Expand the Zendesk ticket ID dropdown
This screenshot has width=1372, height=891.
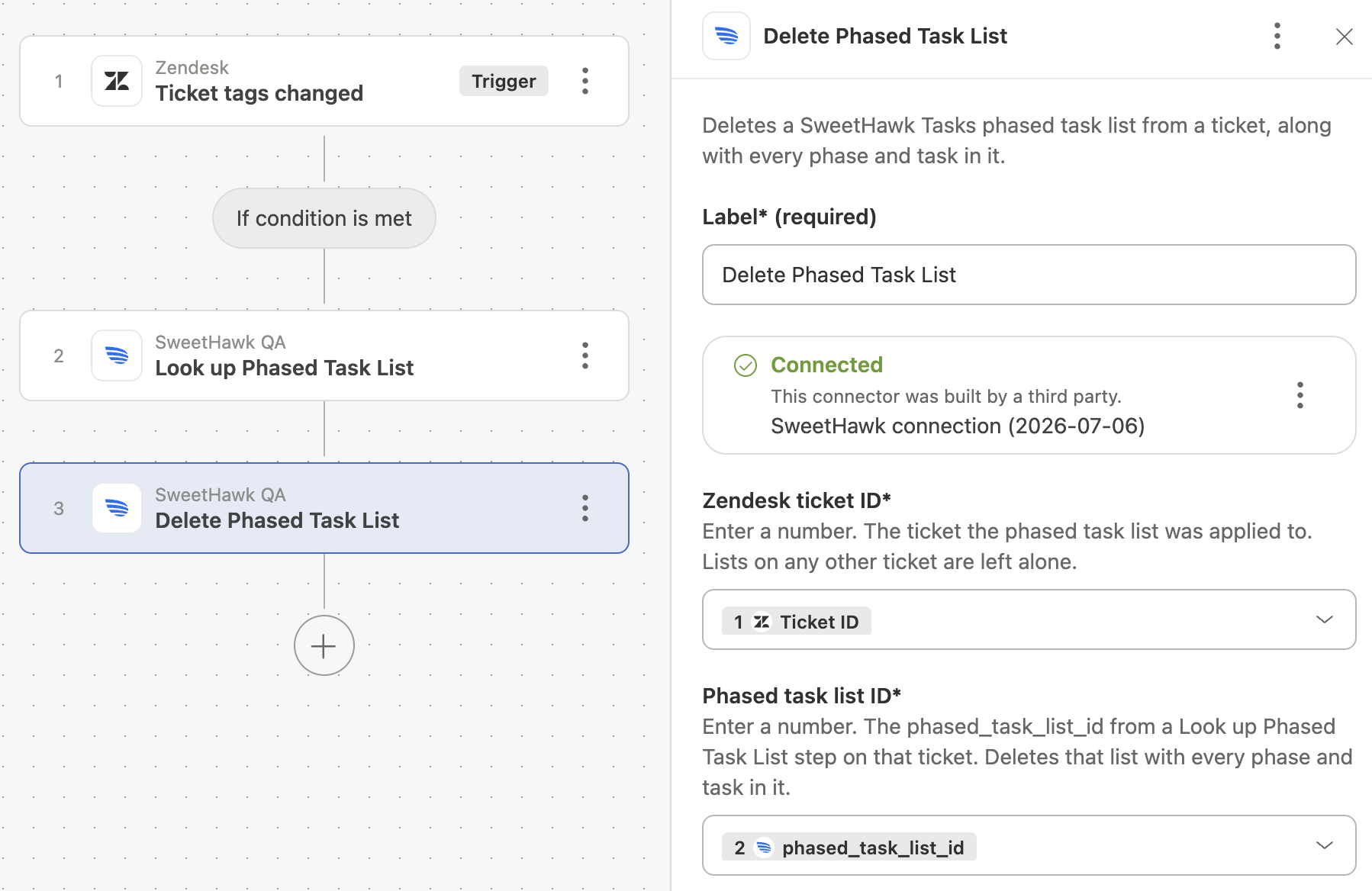coord(1325,619)
